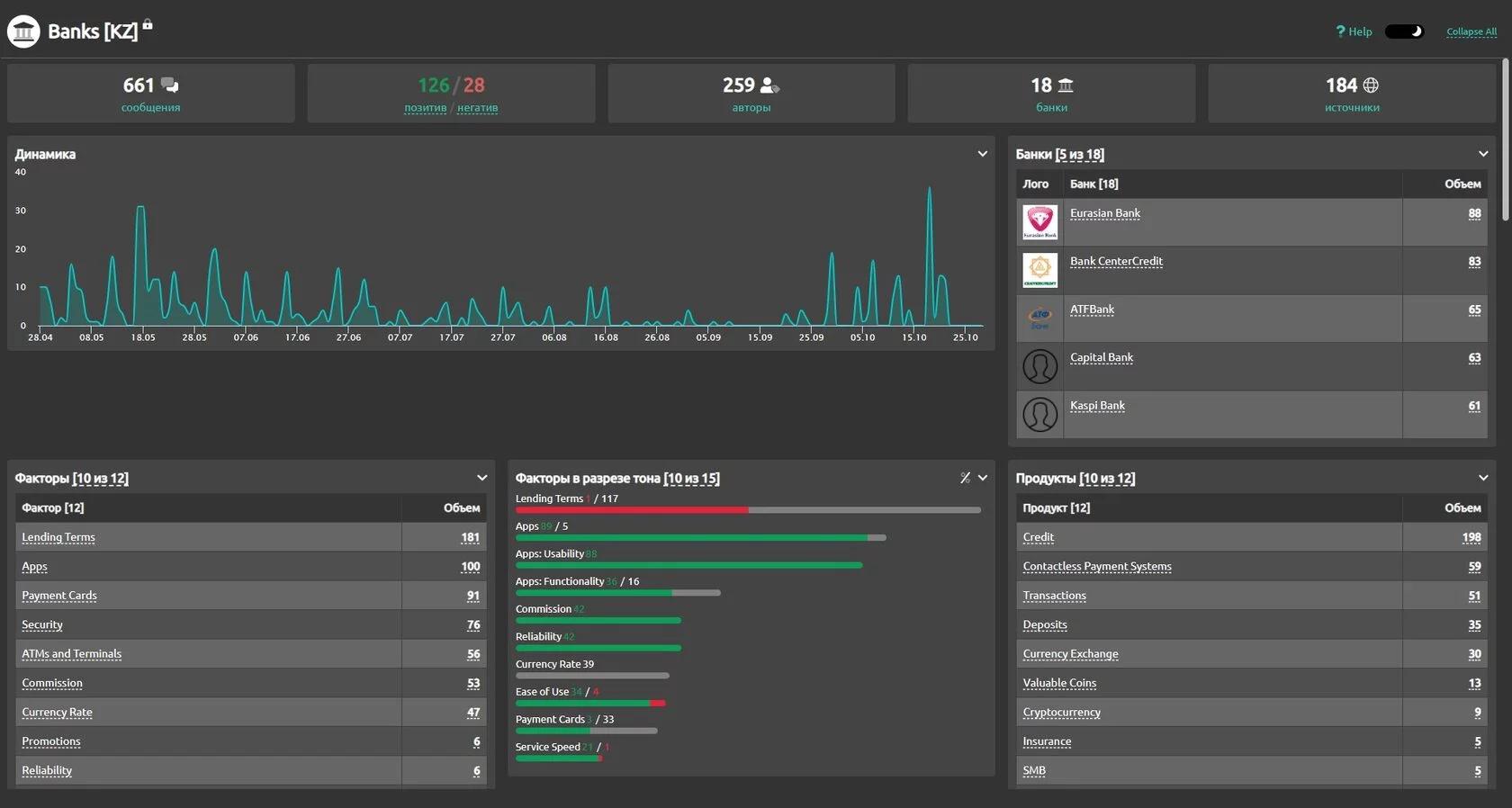Click the page vertical scrollbar
This screenshot has height=808, width=1512.
pyautogui.click(x=1506, y=139)
